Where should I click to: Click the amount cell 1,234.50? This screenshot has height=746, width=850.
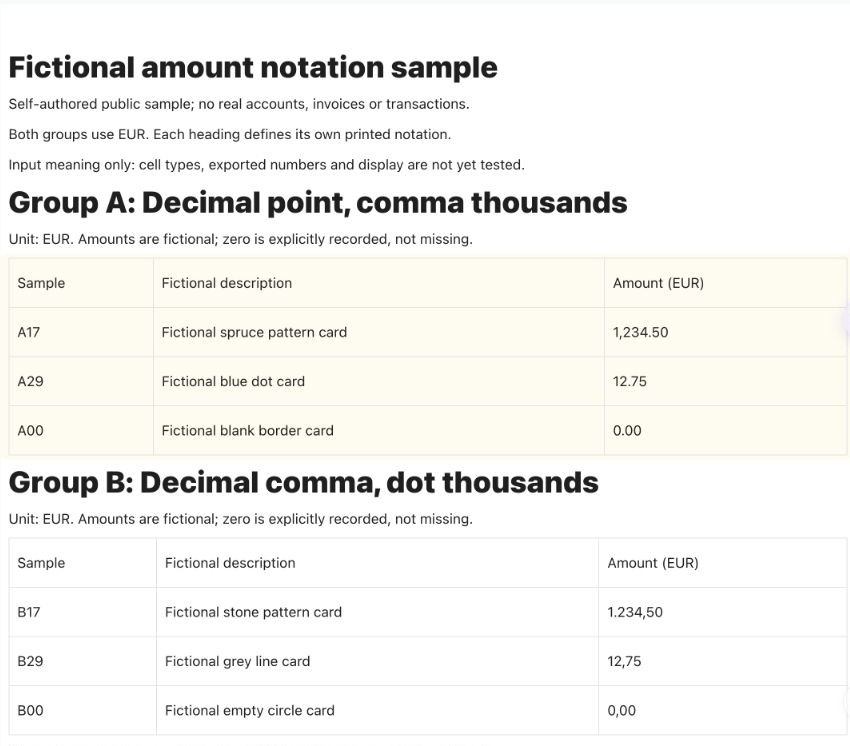click(725, 332)
